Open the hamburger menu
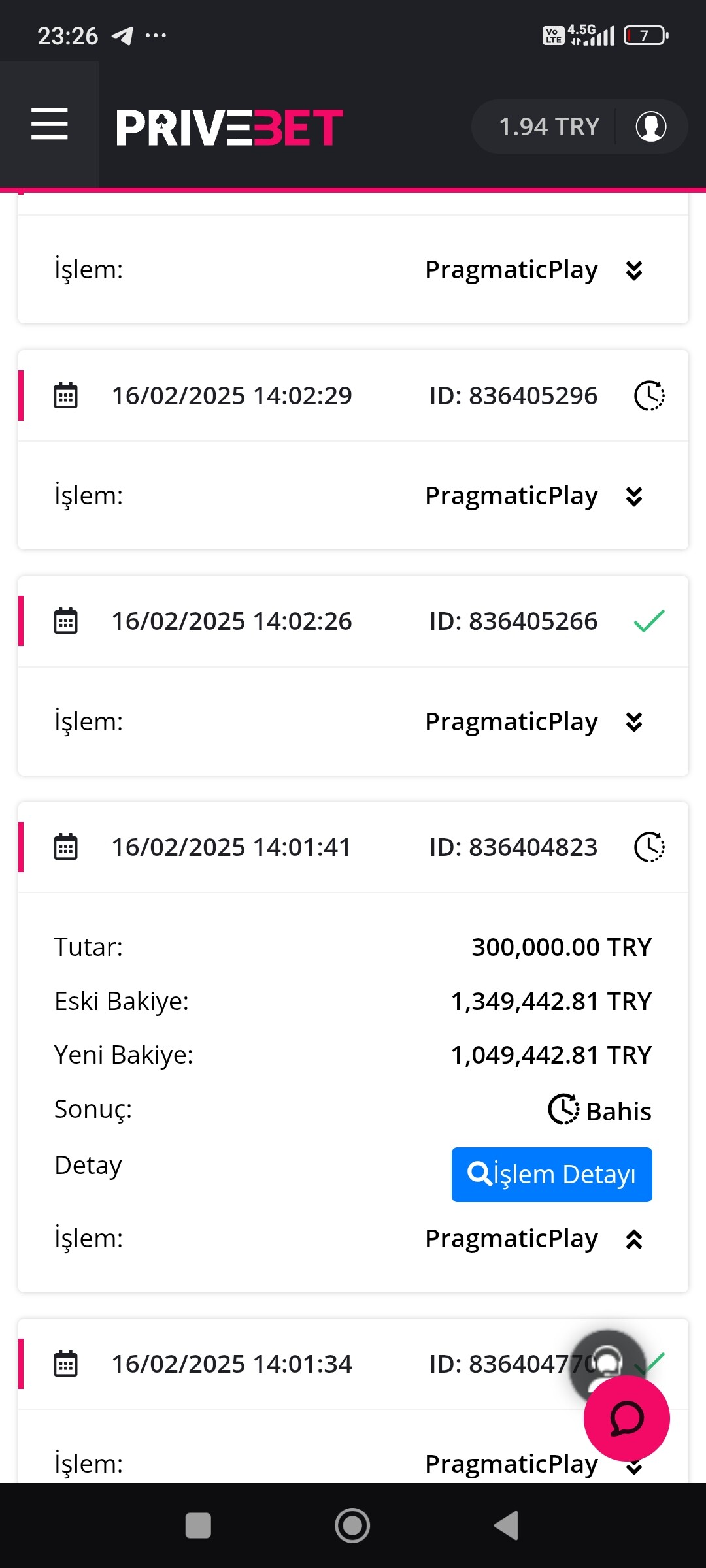Image resolution: width=706 pixels, height=1568 pixels. (50, 125)
